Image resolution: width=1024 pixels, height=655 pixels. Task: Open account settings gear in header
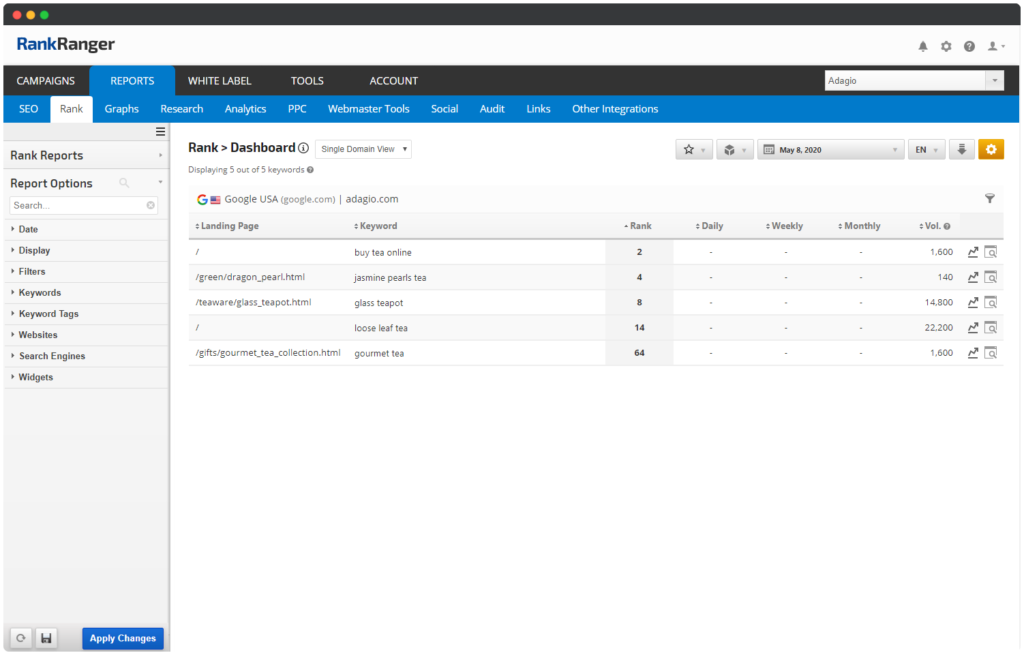[x=946, y=46]
